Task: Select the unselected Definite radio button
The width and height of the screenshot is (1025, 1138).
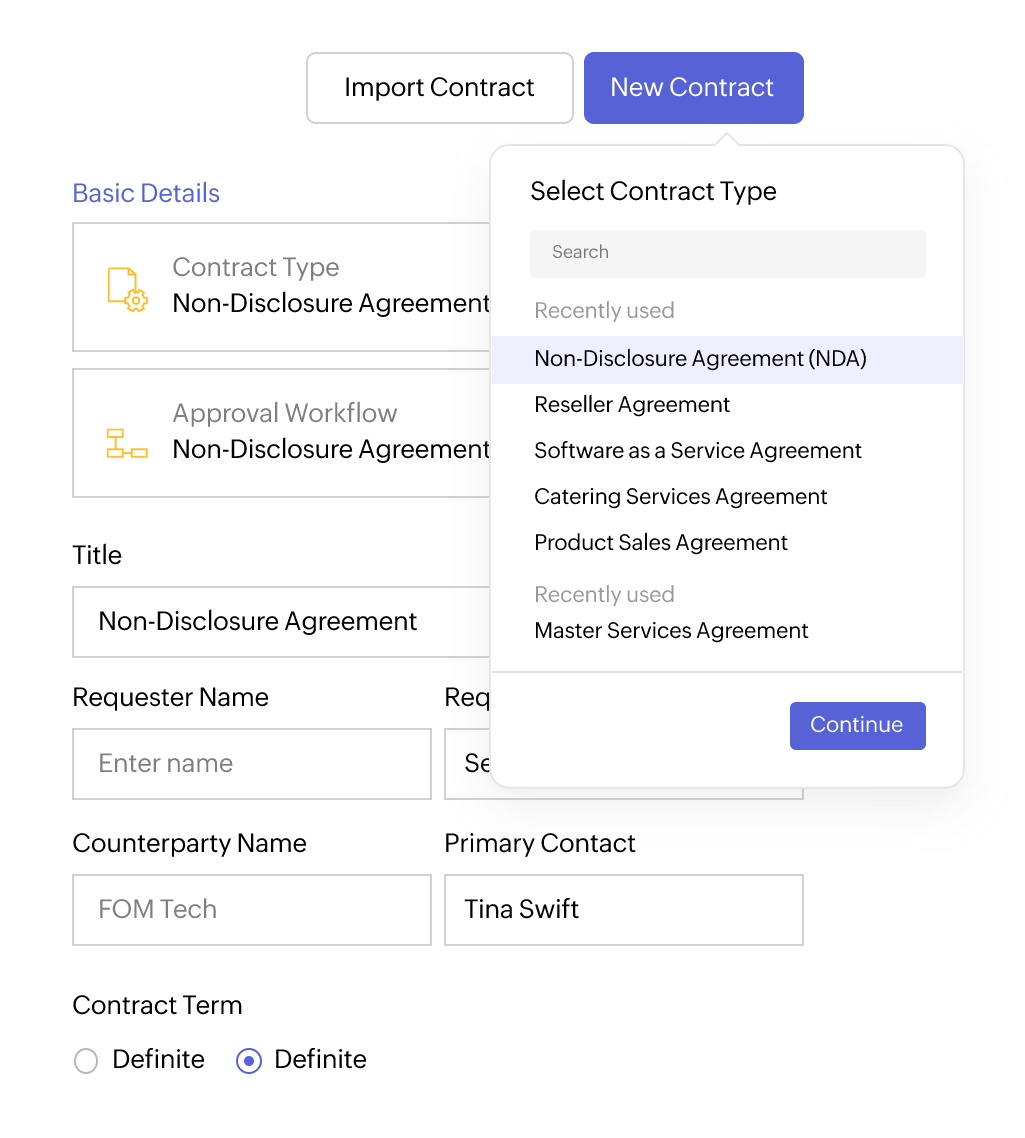Action: pos(86,1061)
